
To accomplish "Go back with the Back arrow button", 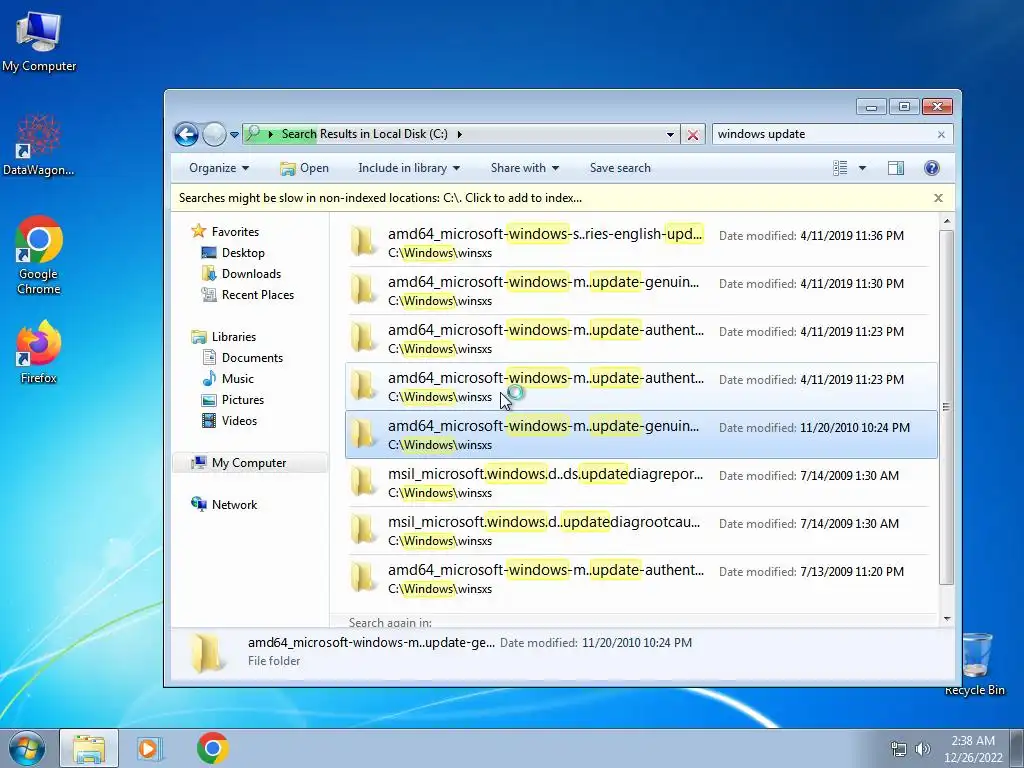I will point(186,135).
